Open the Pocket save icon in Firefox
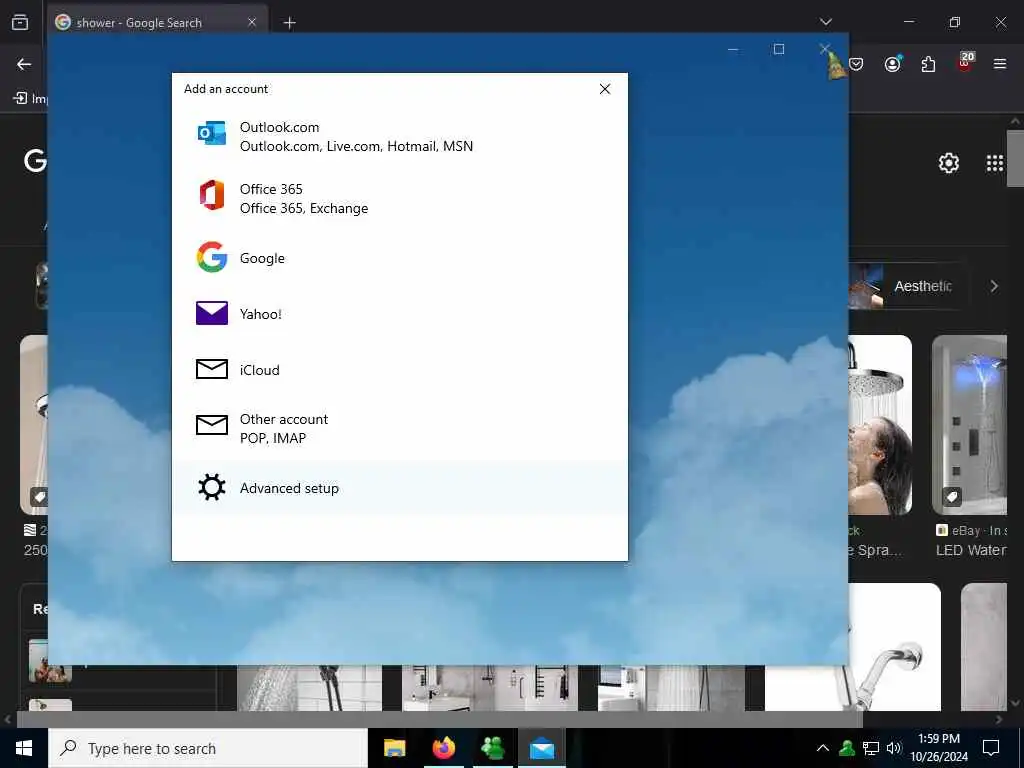Screen dimensions: 1024x768 click(856, 64)
